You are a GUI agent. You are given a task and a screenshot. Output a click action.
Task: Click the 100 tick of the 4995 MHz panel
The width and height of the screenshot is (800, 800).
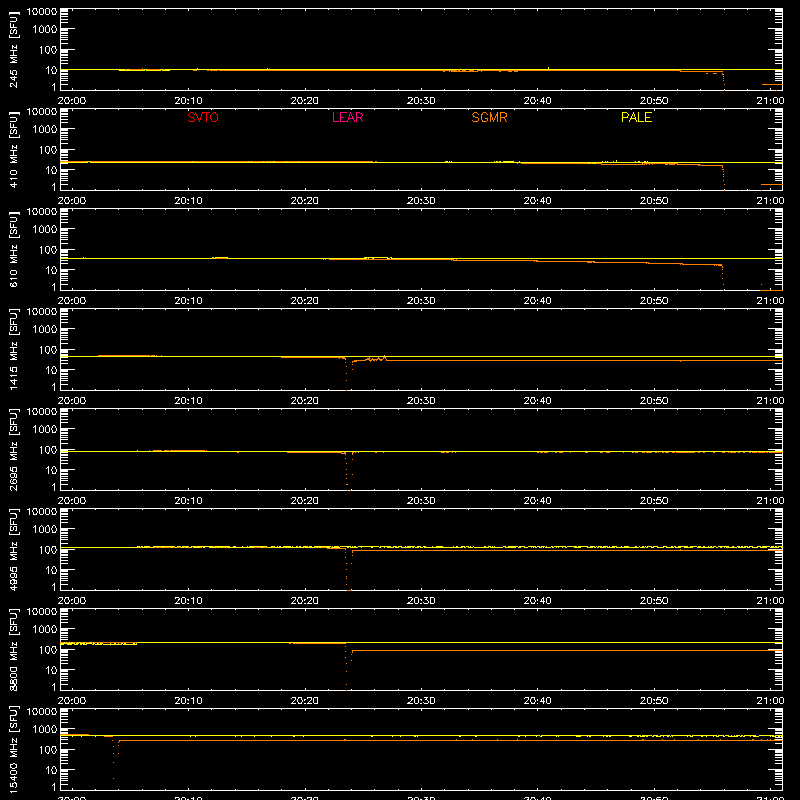click(x=48, y=549)
